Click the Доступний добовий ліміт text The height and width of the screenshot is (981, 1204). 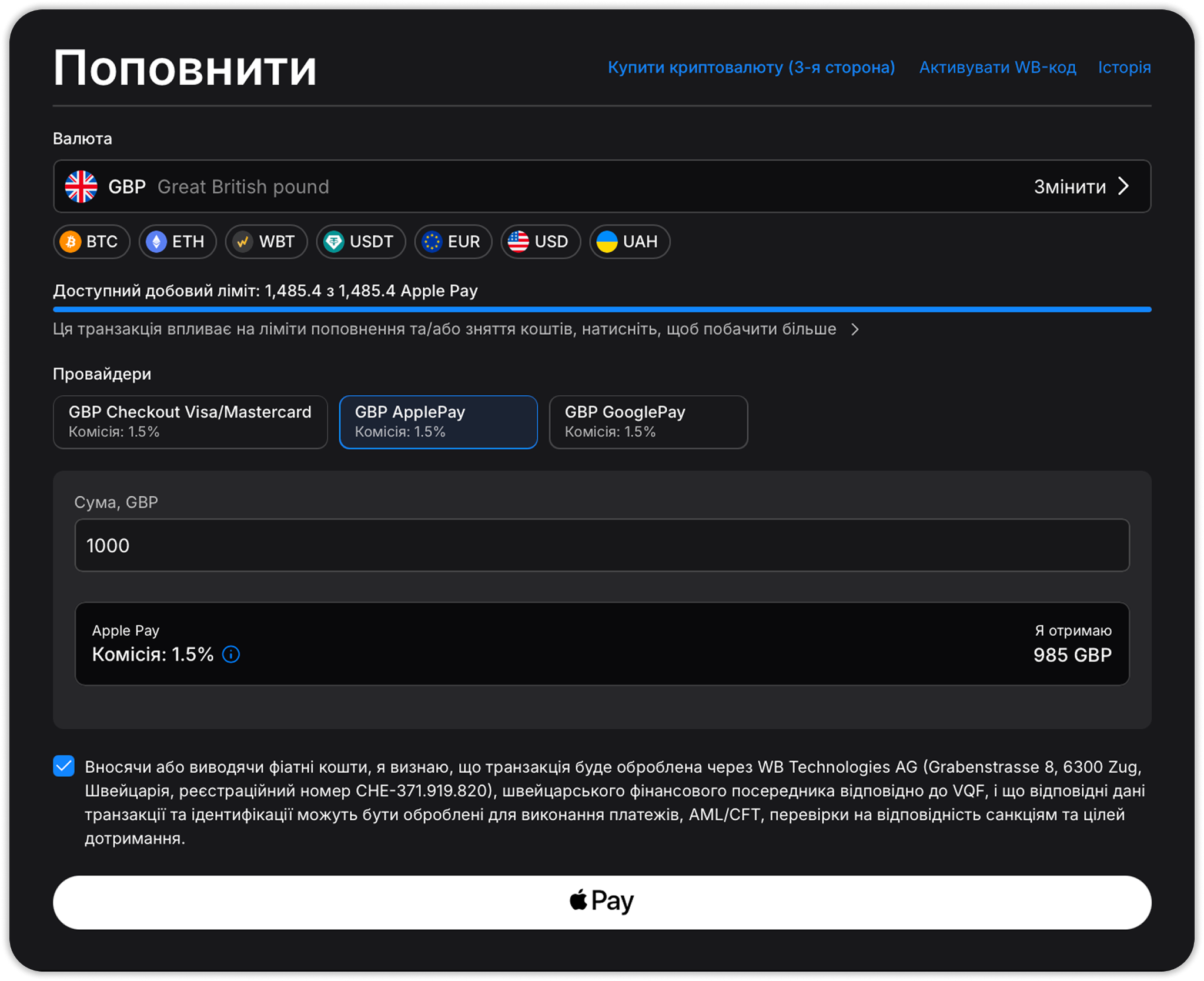[265, 291]
